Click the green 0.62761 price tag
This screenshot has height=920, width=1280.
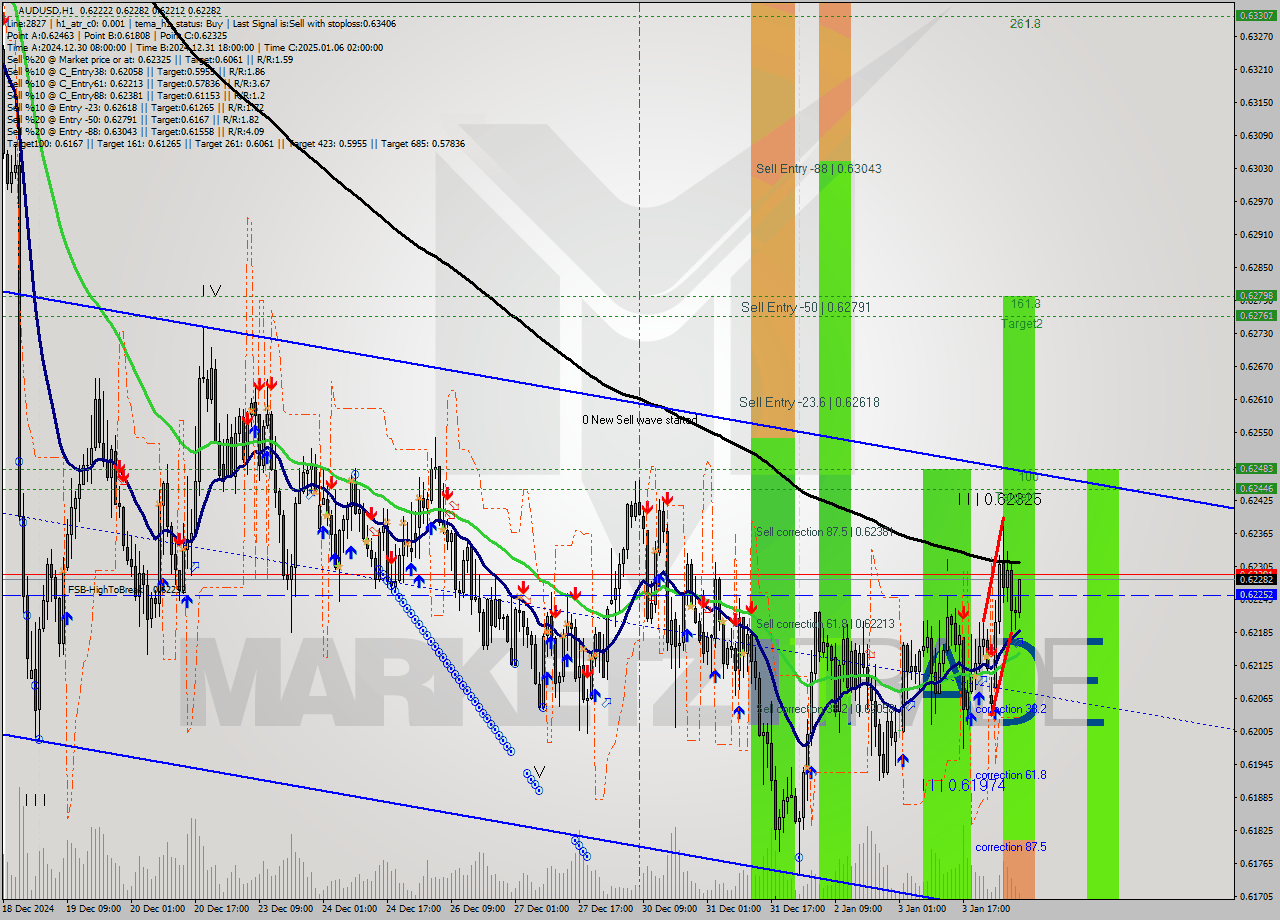click(1255, 315)
